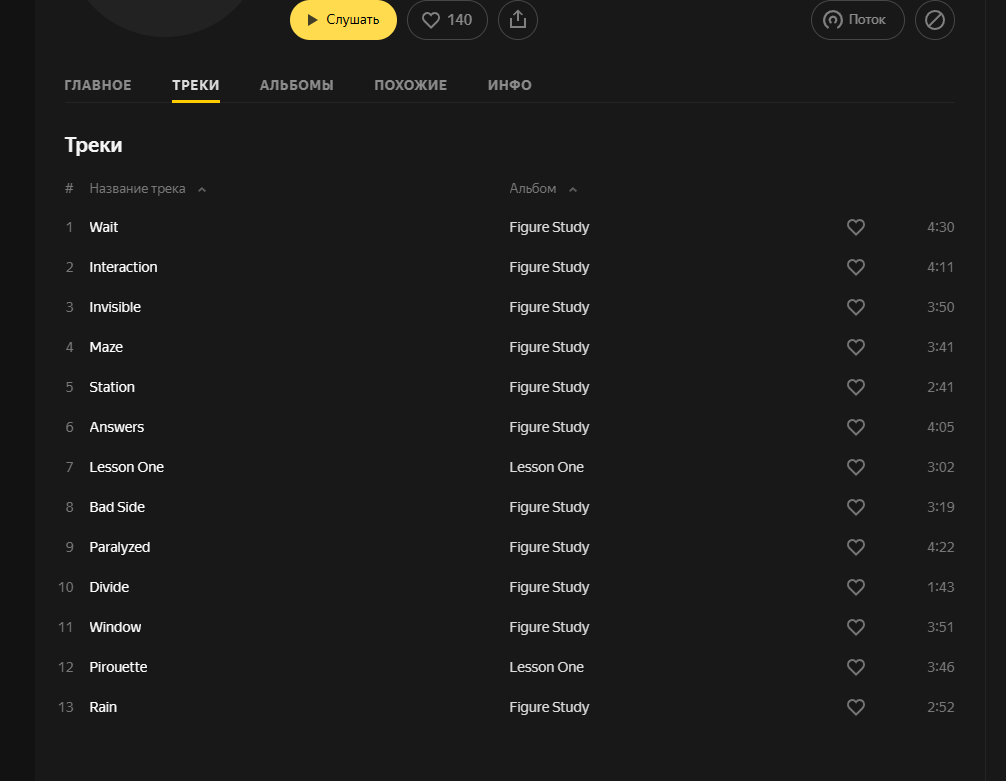Select the track Interaction
This screenshot has height=781, width=1006.
coord(123,267)
